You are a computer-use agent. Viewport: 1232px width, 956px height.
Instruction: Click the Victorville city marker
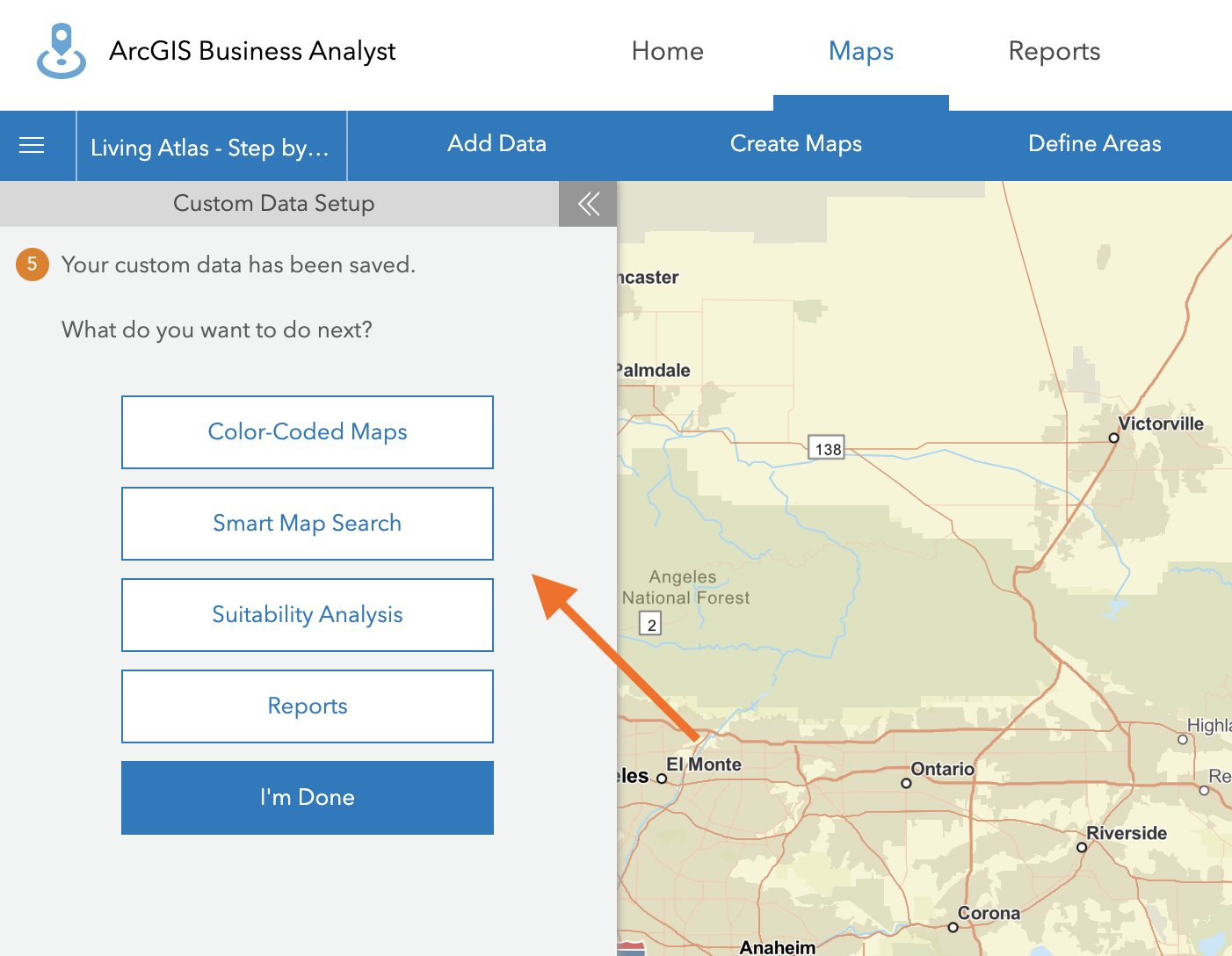tap(1113, 438)
